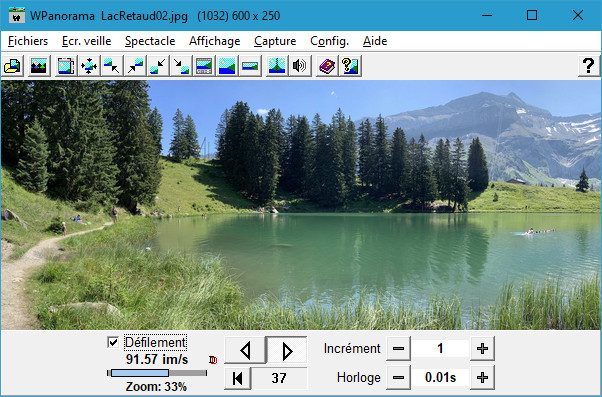Toggle sound with the speaker icon
This screenshot has height=397, width=602.
(x=300, y=66)
